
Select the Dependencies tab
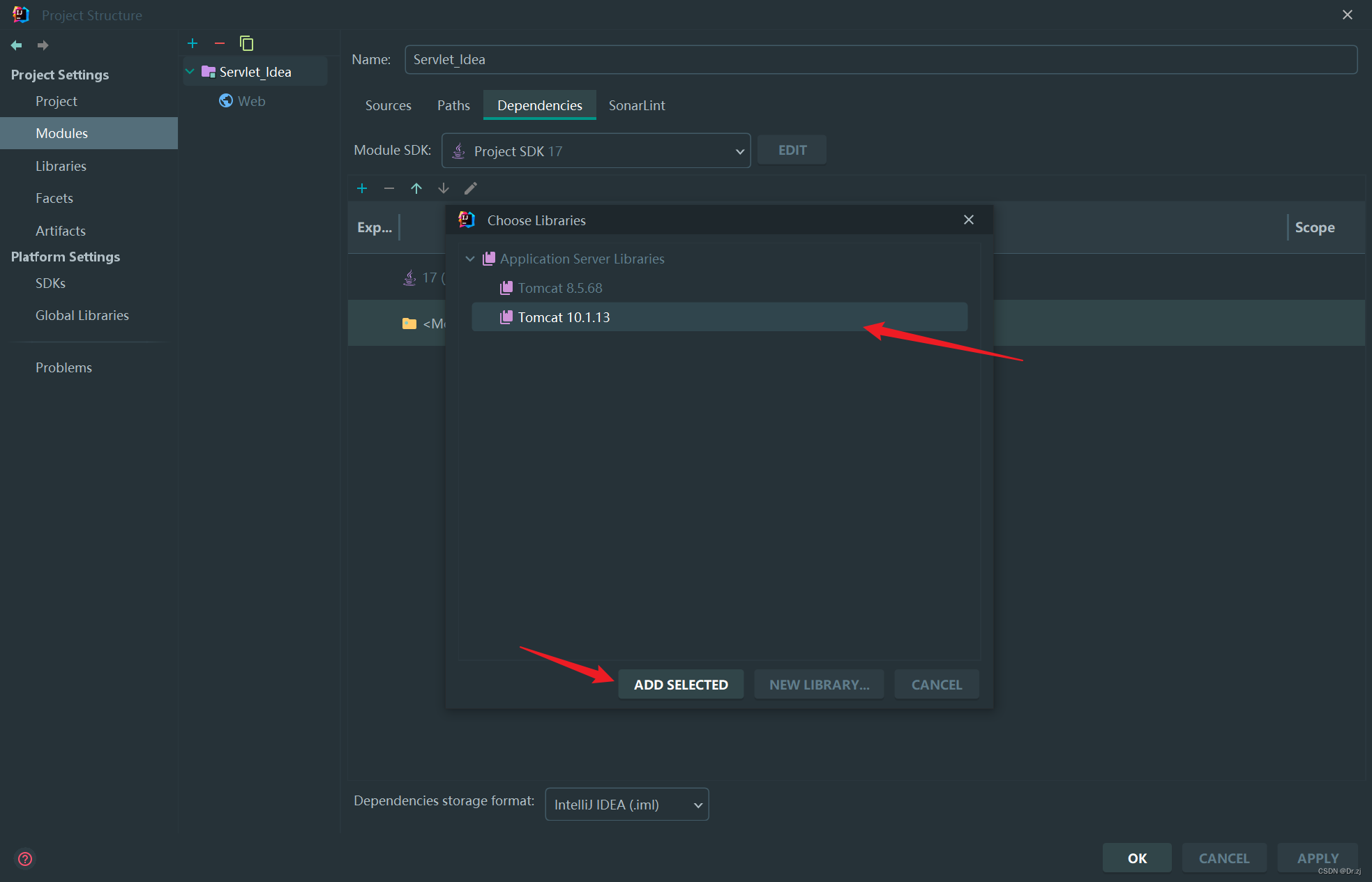tap(540, 105)
